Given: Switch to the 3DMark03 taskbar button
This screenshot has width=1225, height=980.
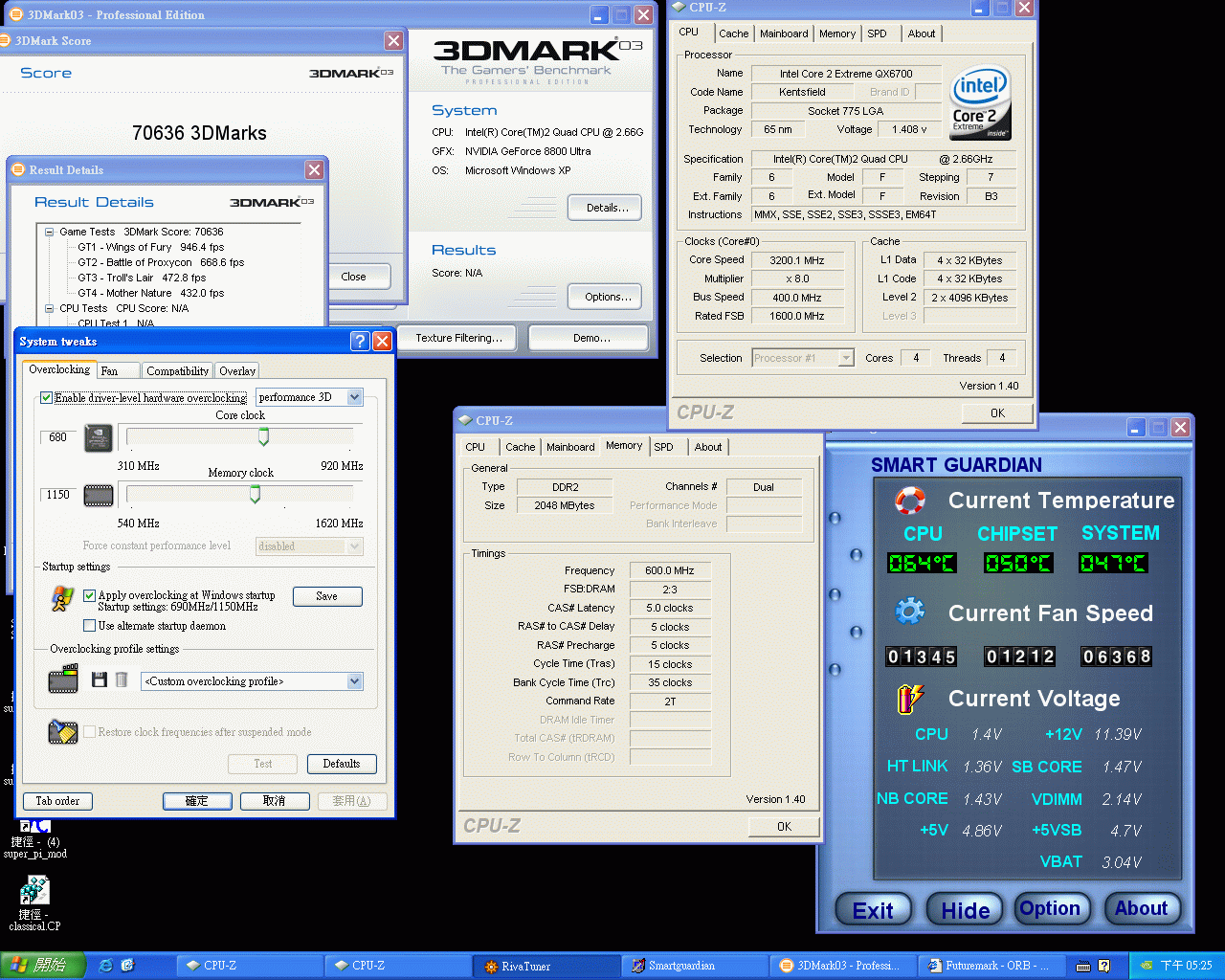Looking at the screenshot, I should click(x=842, y=966).
